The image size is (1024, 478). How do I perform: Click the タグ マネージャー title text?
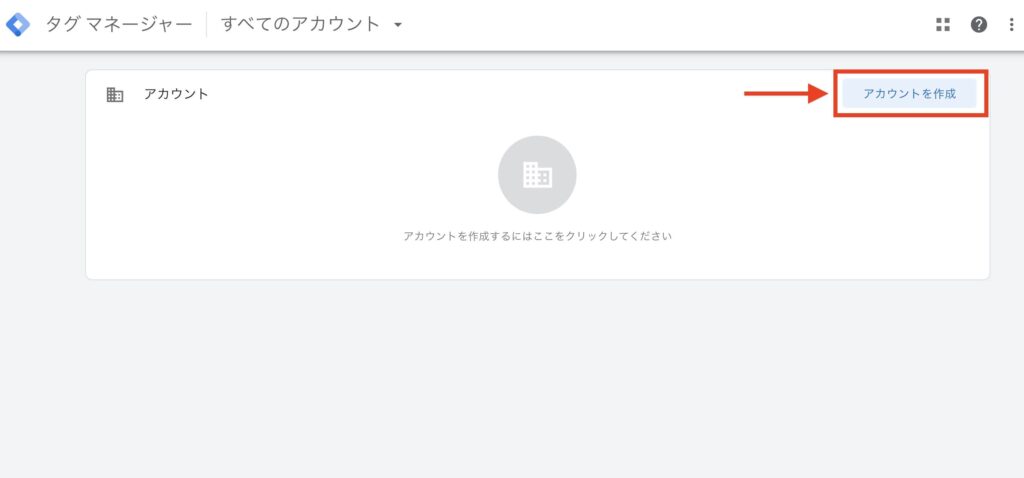point(119,25)
